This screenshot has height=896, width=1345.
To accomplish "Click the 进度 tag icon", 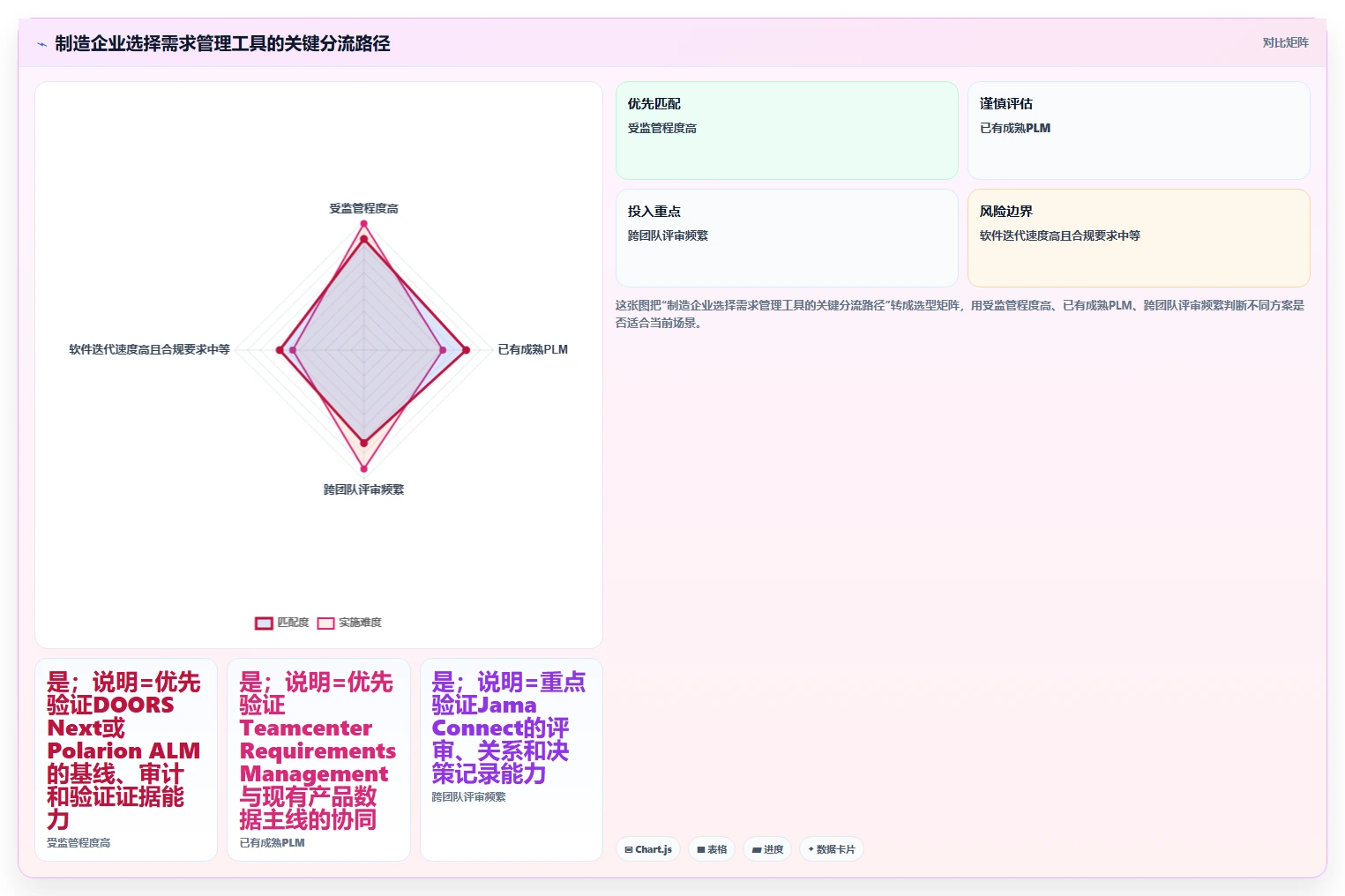I will point(756,850).
